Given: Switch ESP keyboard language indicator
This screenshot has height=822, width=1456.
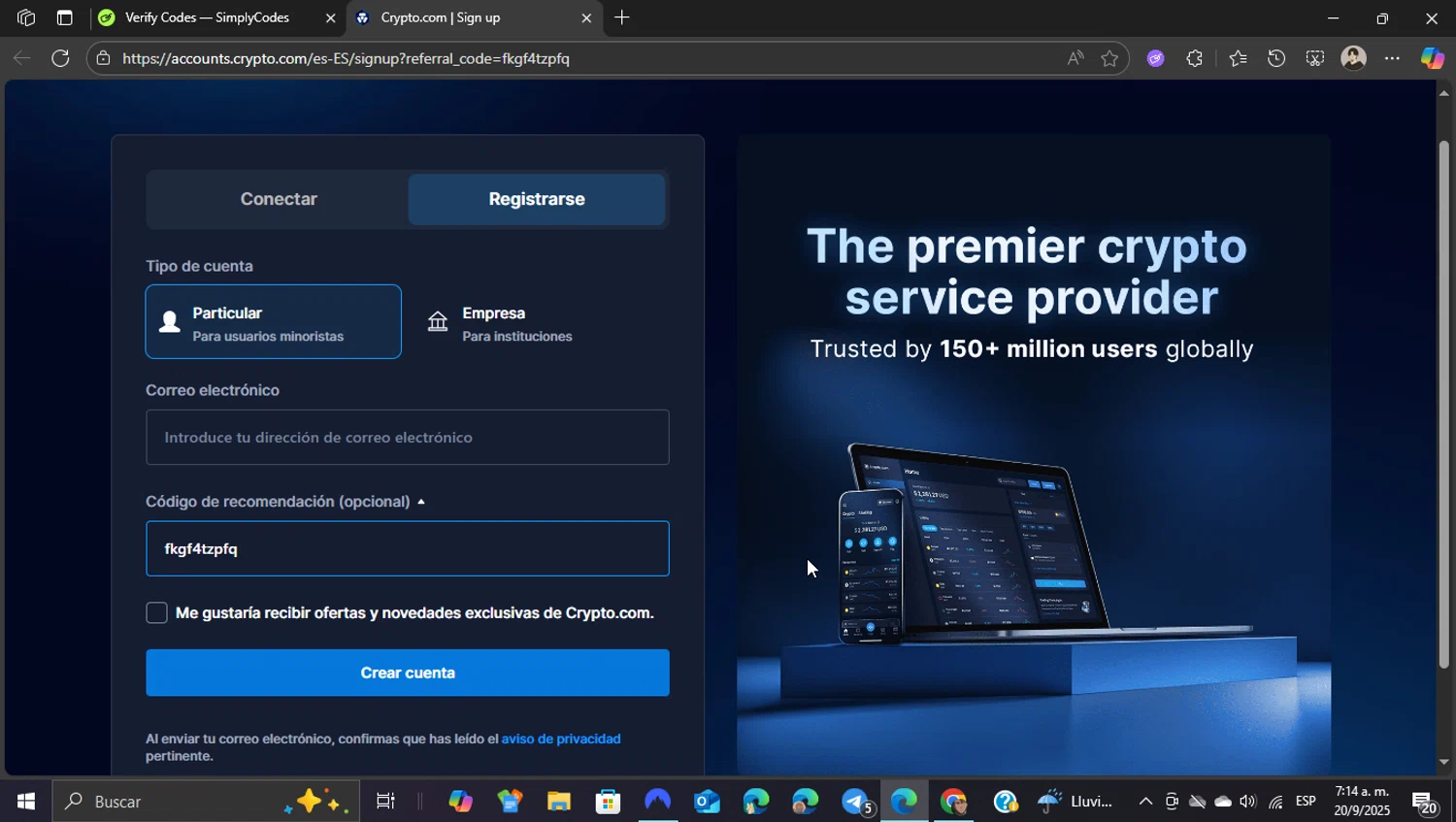Looking at the screenshot, I should coord(1307,801).
